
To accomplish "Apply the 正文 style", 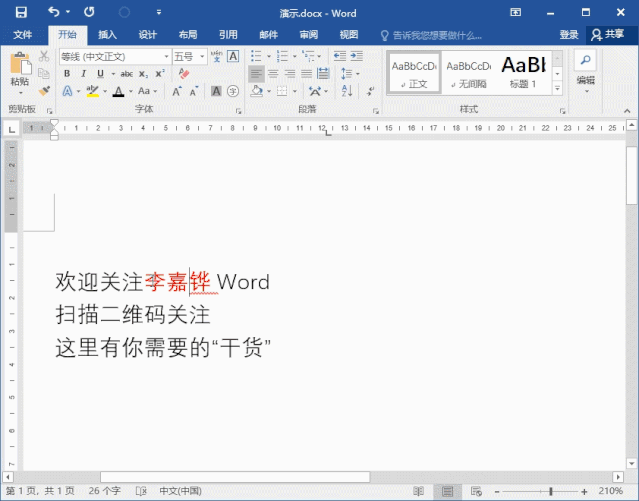I will pyautogui.click(x=414, y=73).
